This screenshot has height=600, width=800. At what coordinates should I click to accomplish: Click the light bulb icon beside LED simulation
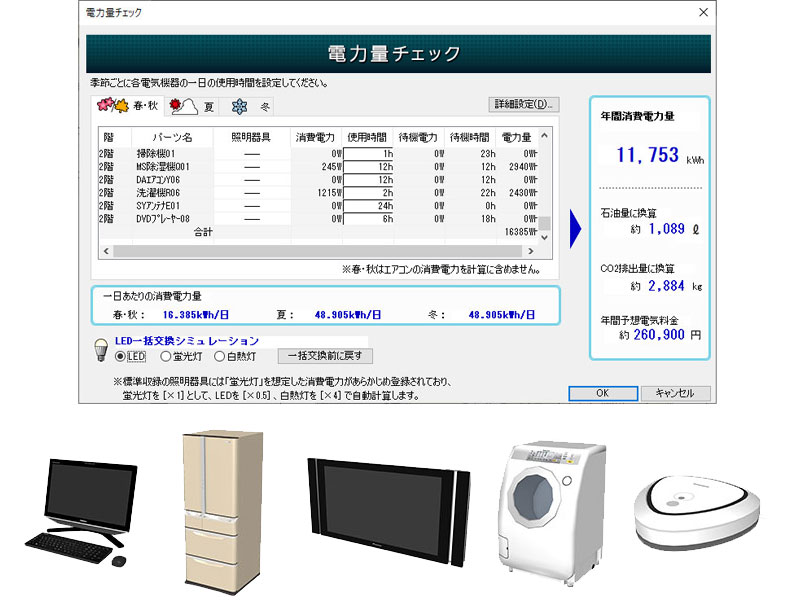point(101,351)
